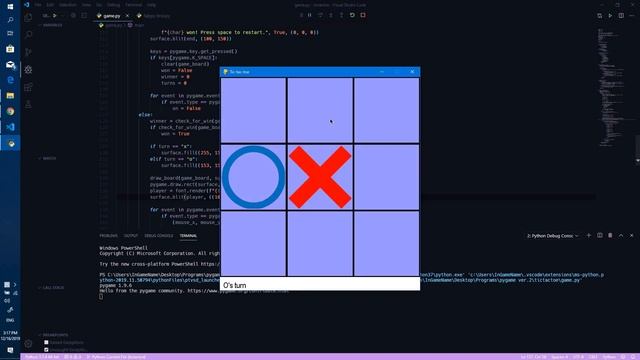Place an O in the top-left game cell
The height and width of the screenshot is (360, 640).
tap(253, 110)
